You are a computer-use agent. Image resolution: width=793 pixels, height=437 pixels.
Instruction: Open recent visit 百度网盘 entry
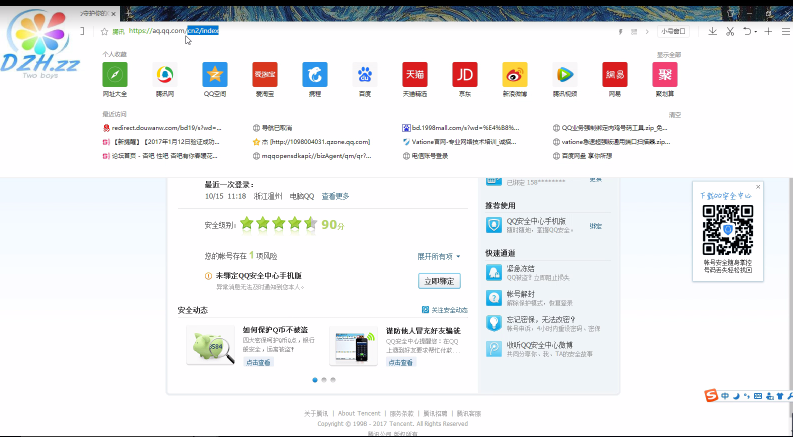(582, 156)
